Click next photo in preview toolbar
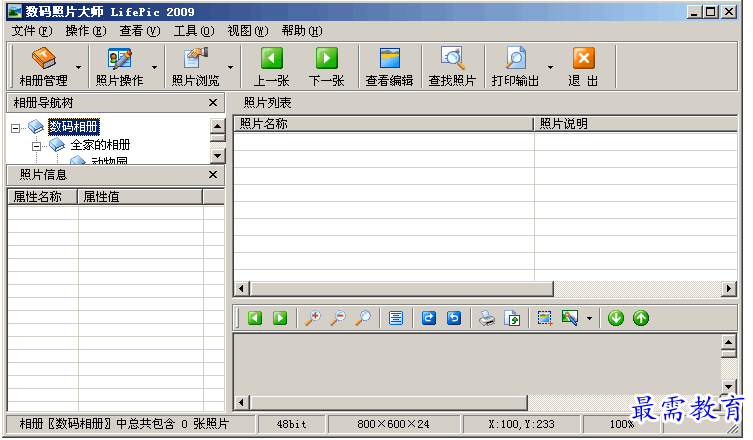The height and width of the screenshot is (440, 753). [x=280, y=318]
